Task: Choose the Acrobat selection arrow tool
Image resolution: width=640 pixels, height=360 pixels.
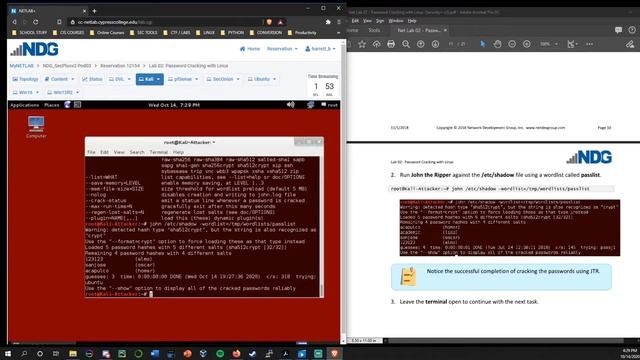Action: [483, 44]
